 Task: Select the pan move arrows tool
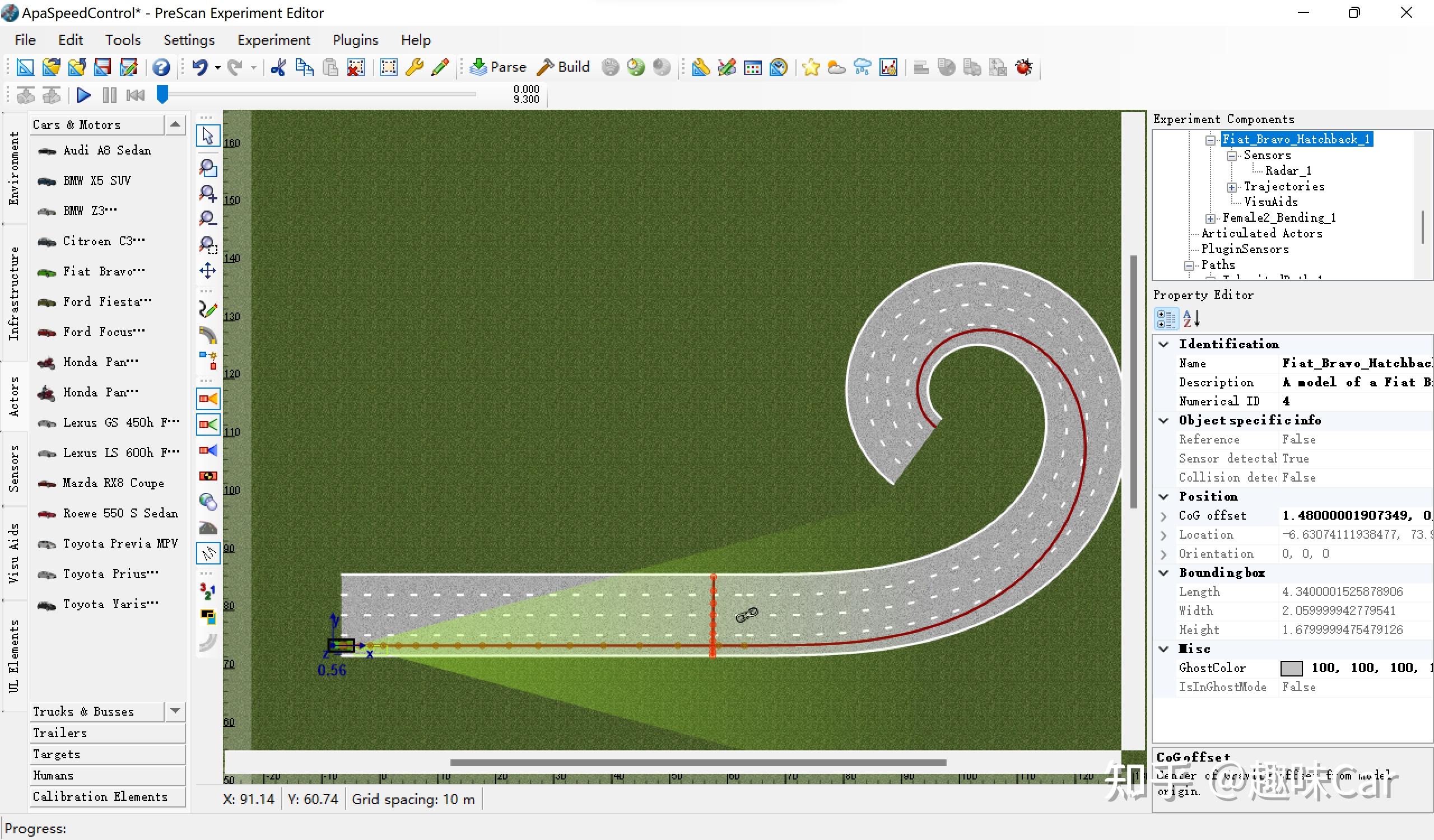(x=208, y=270)
